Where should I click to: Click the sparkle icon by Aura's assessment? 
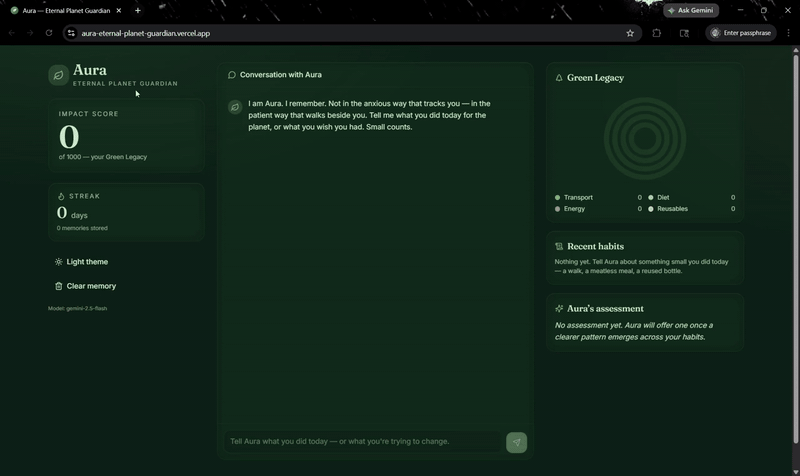pyautogui.click(x=559, y=309)
